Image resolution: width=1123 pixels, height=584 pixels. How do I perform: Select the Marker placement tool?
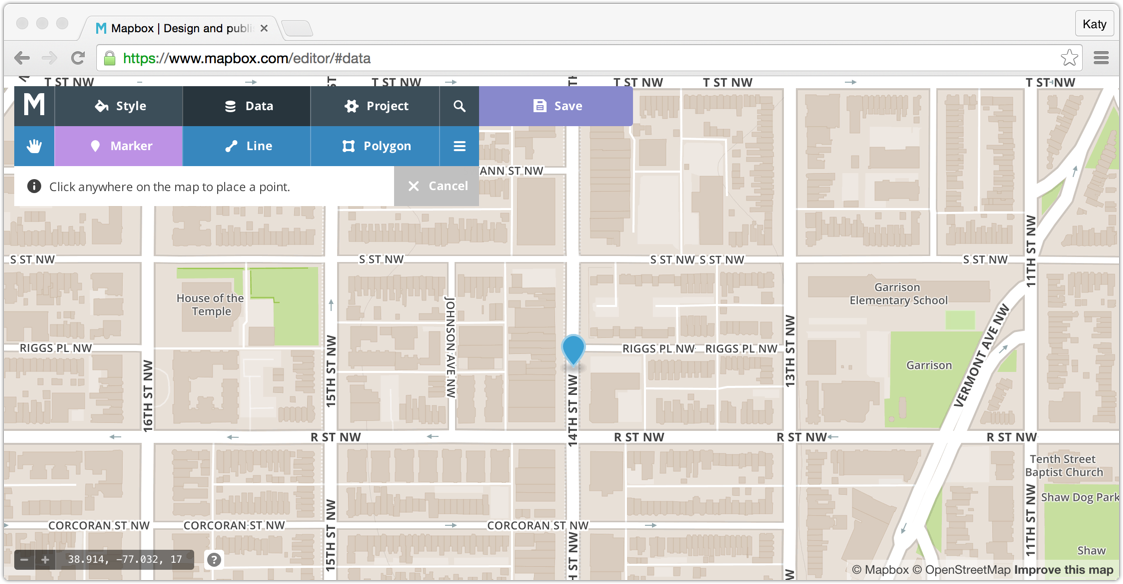pyautogui.click(x=118, y=146)
